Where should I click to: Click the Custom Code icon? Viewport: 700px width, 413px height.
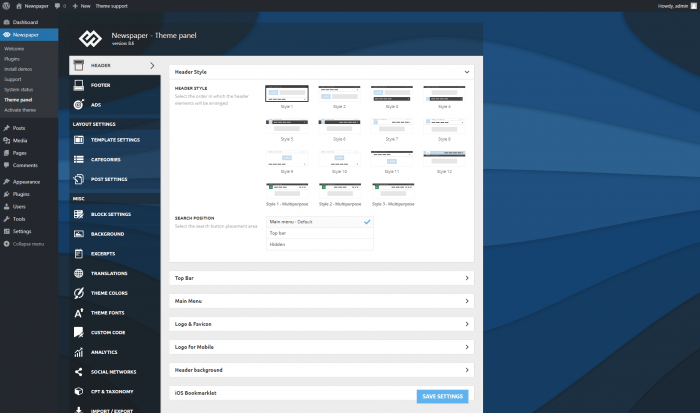pos(79,332)
